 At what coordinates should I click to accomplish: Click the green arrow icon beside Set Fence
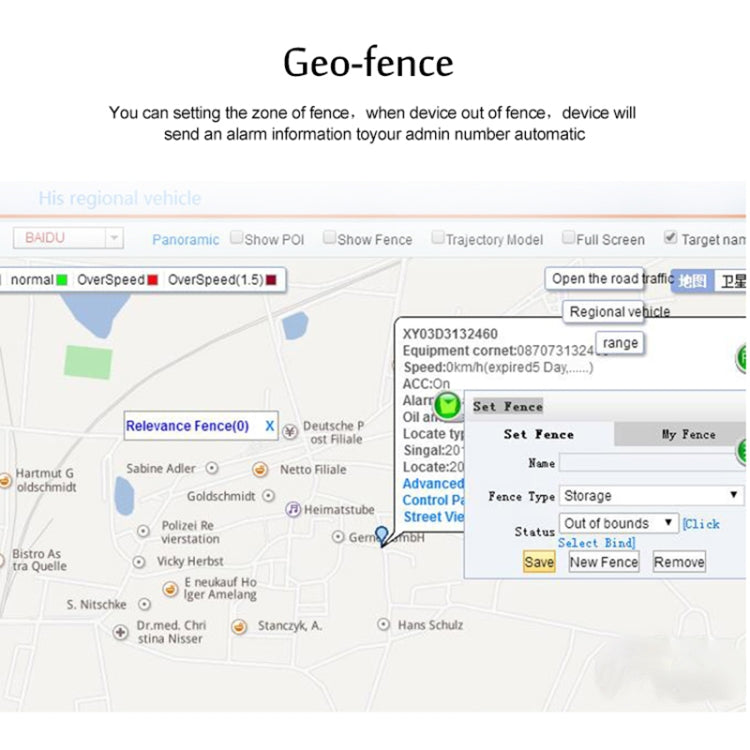click(449, 405)
